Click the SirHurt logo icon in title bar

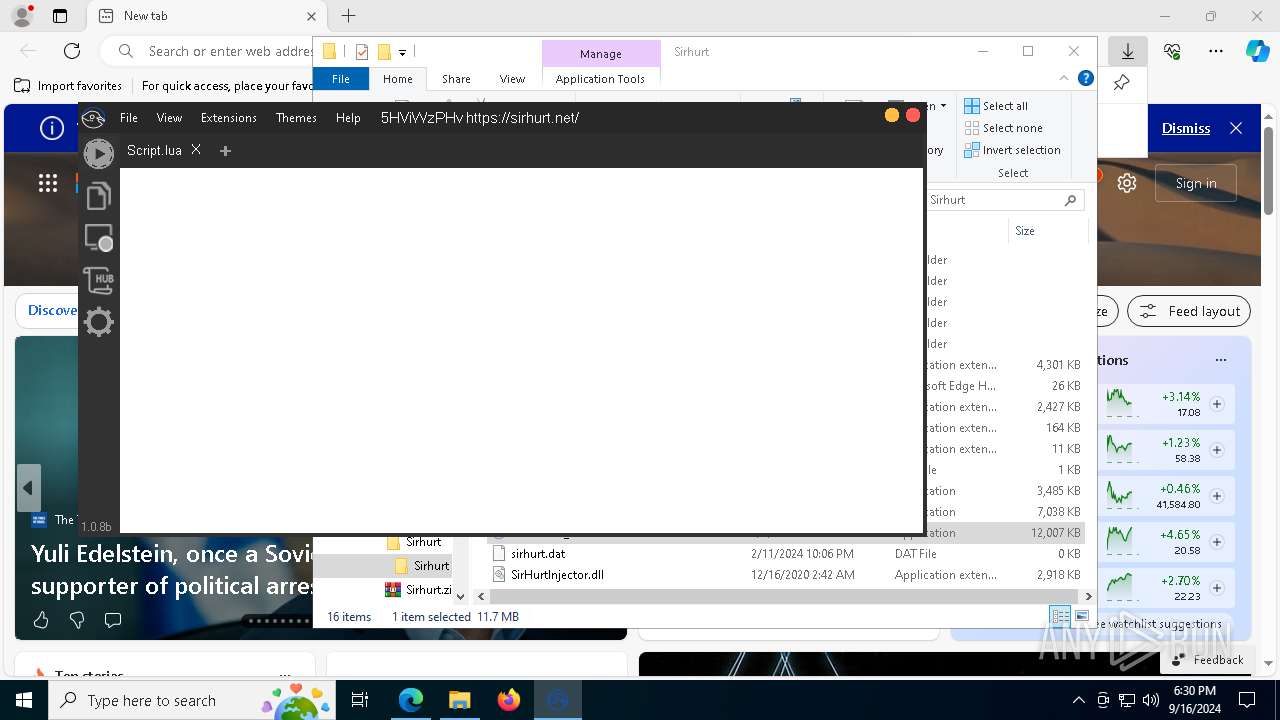tap(93, 118)
